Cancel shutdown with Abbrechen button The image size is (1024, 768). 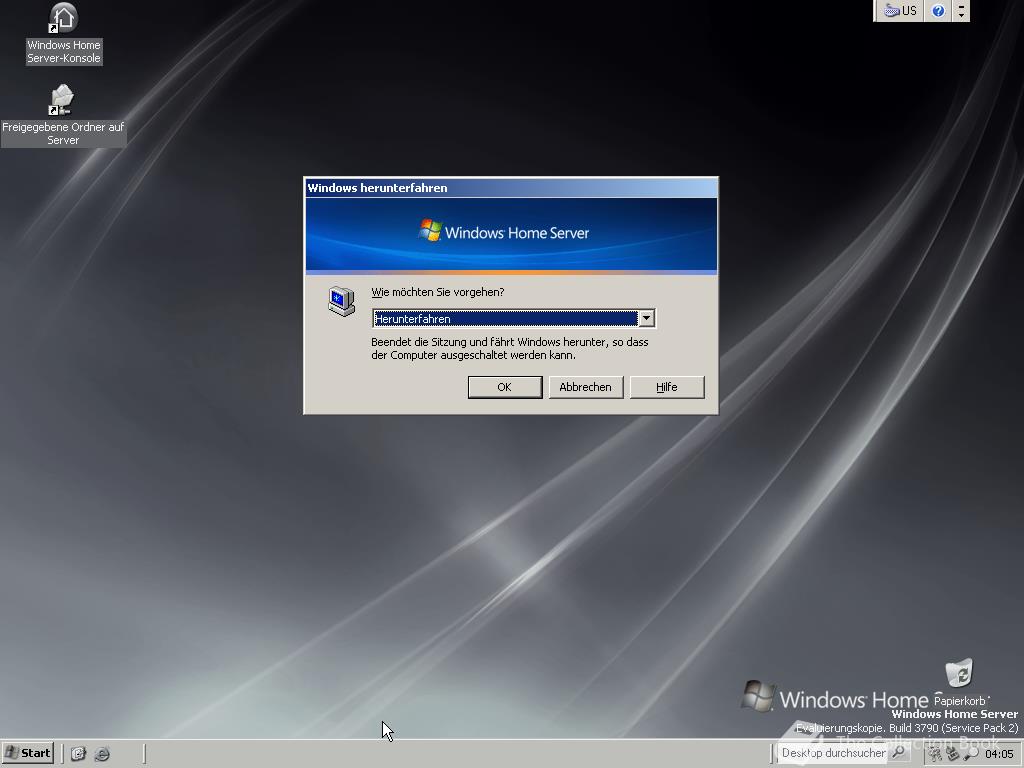[586, 387]
